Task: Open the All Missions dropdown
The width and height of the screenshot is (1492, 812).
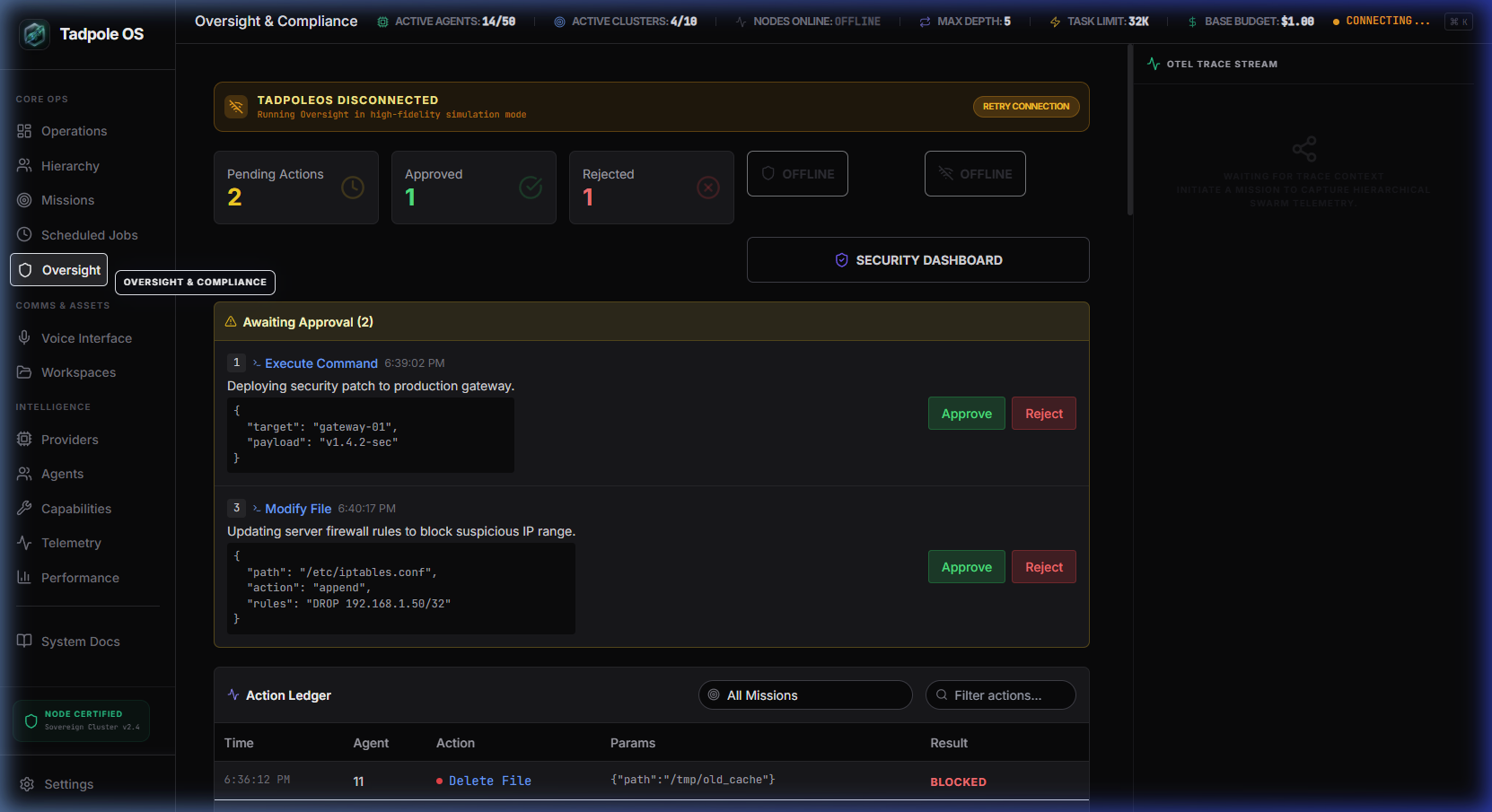Action: pyautogui.click(x=805, y=695)
